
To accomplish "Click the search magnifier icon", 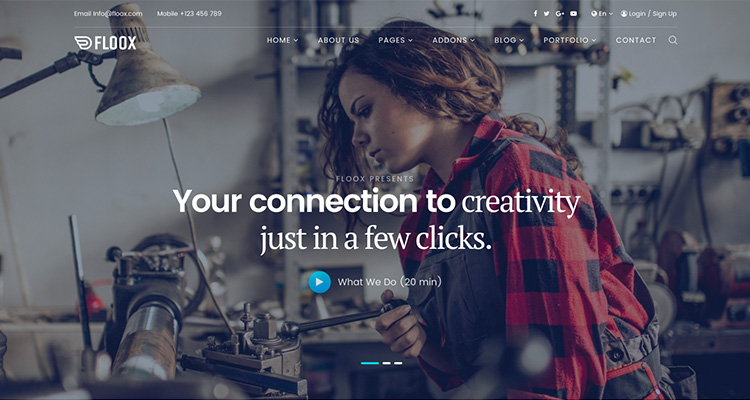I will pyautogui.click(x=673, y=40).
